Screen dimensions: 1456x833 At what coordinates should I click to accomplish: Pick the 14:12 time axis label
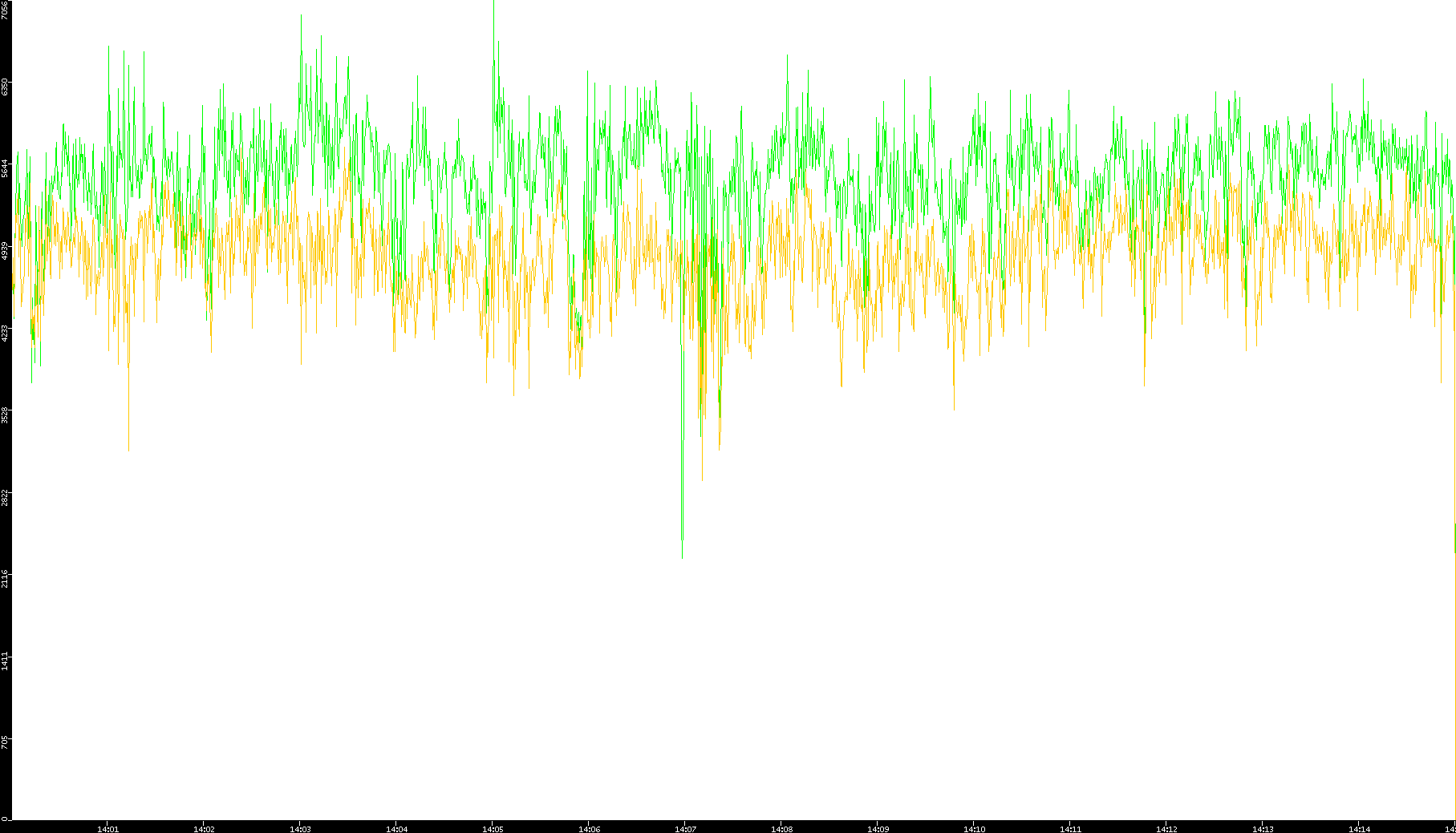[x=1167, y=828]
